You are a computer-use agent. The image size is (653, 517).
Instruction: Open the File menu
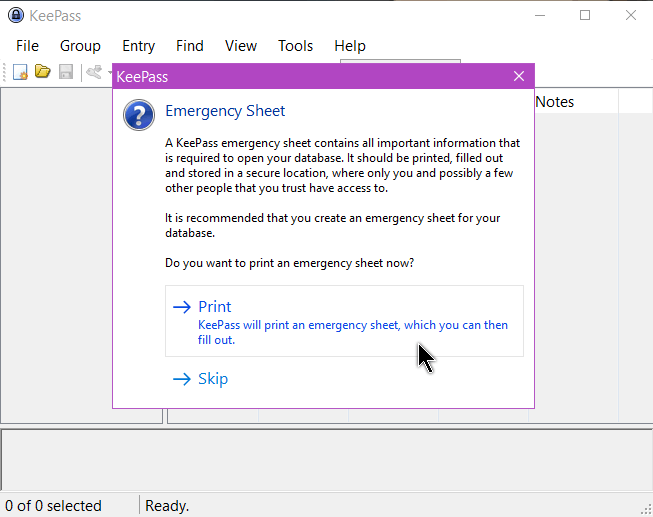pos(27,46)
